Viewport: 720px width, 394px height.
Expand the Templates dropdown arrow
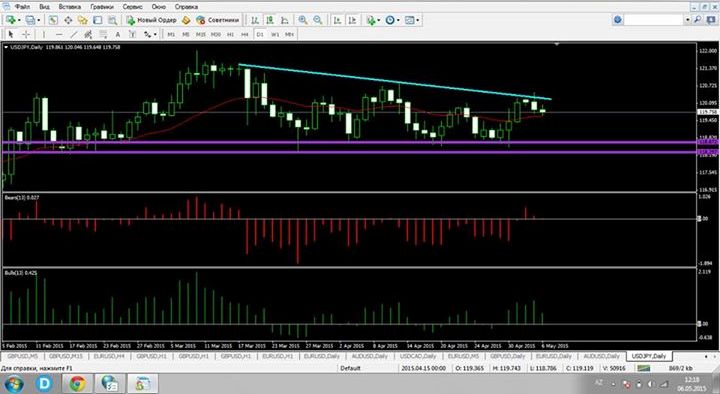[418, 21]
